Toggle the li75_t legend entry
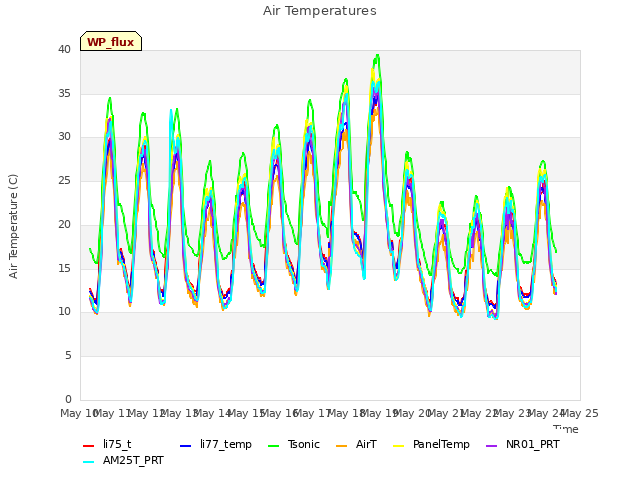Screen dimensions: 640x480 point(107,444)
